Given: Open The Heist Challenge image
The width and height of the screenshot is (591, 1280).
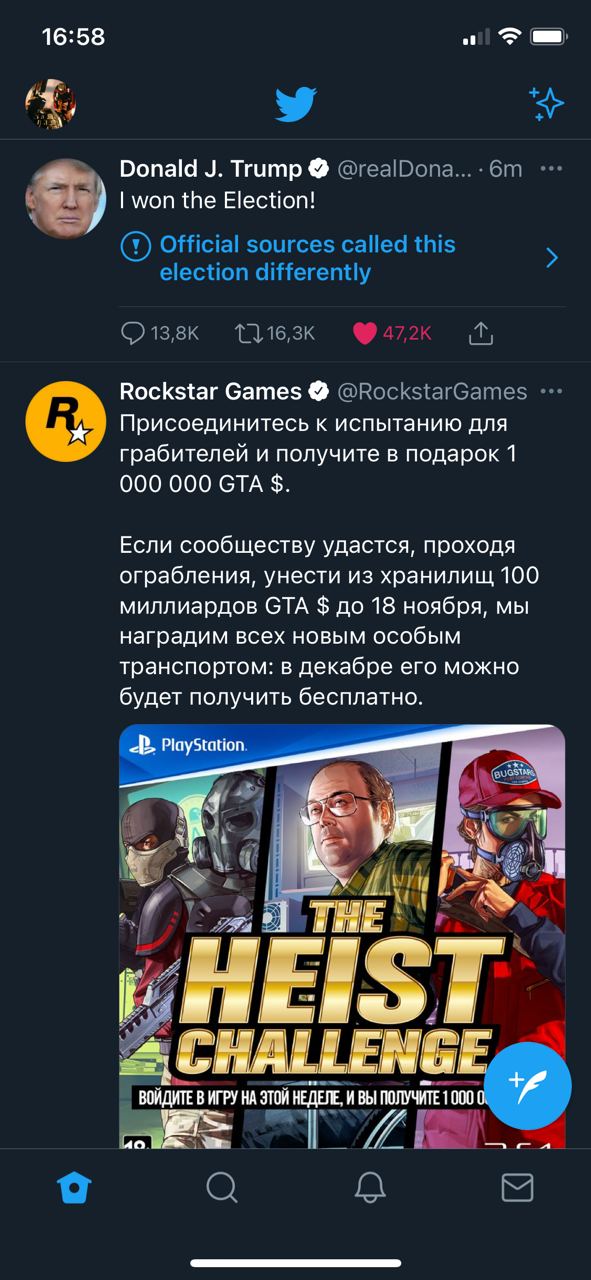Looking at the screenshot, I should pyautogui.click(x=342, y=936).
